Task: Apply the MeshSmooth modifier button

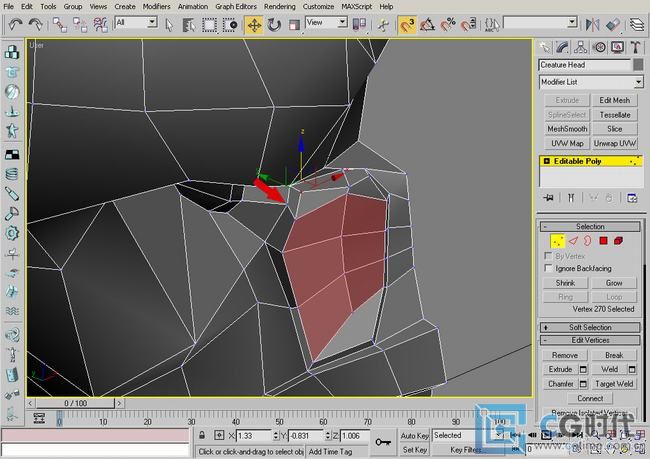Action: tap(567, 129)
